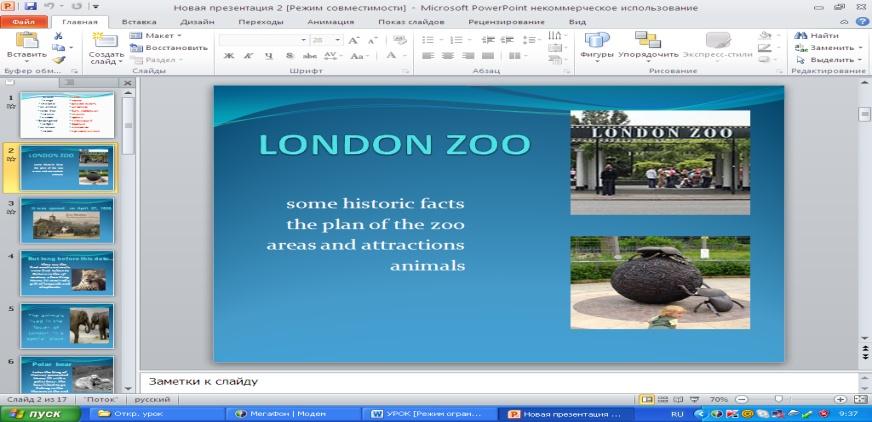Click the Copy icon
The width and height of the screenshot is (872, 422).
pyautogui.click(x=58, y=48)
